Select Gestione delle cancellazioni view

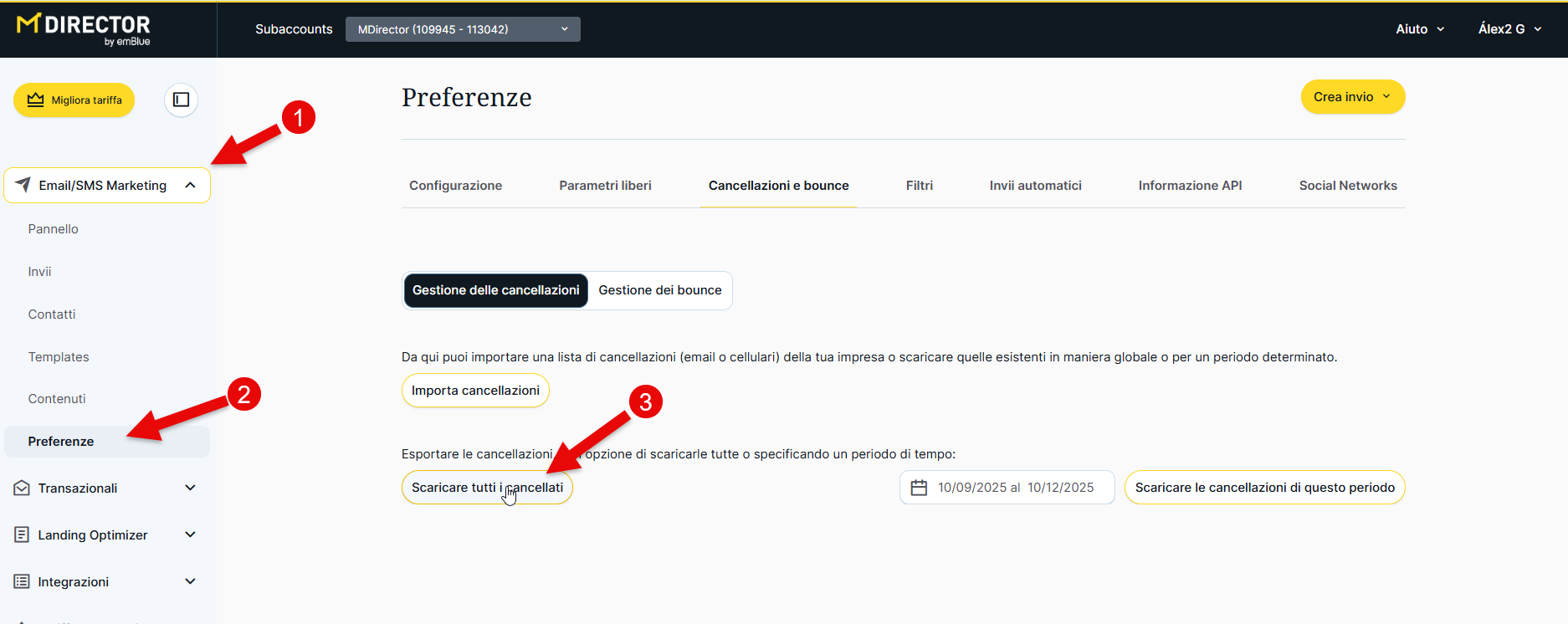pyautogui.click(x=495, y=290)
